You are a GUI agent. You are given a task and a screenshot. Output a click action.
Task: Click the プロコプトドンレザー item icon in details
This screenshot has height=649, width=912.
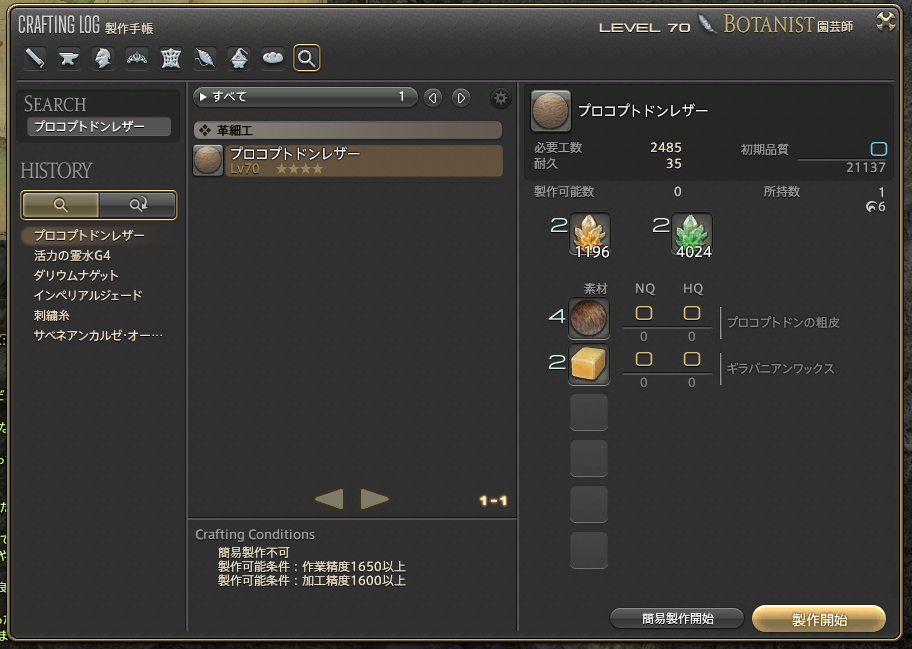[550, 110]
